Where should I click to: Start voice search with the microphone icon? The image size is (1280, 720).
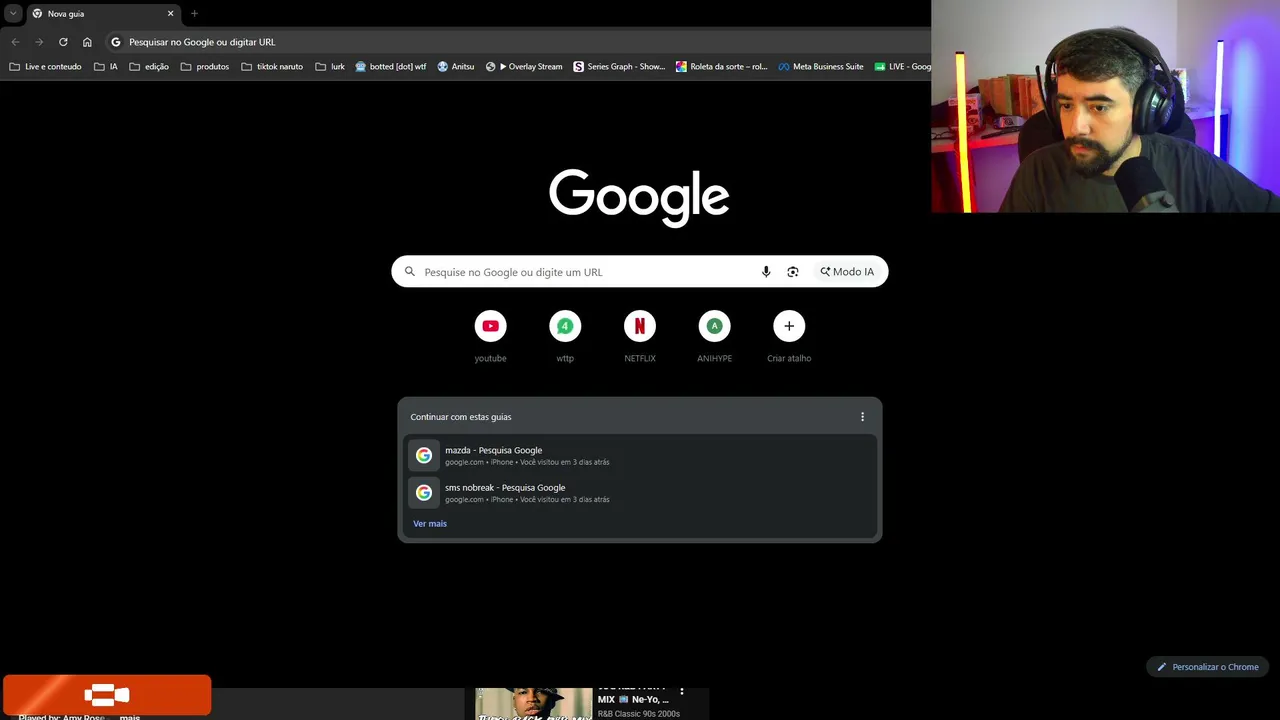[x=766, y=272]
